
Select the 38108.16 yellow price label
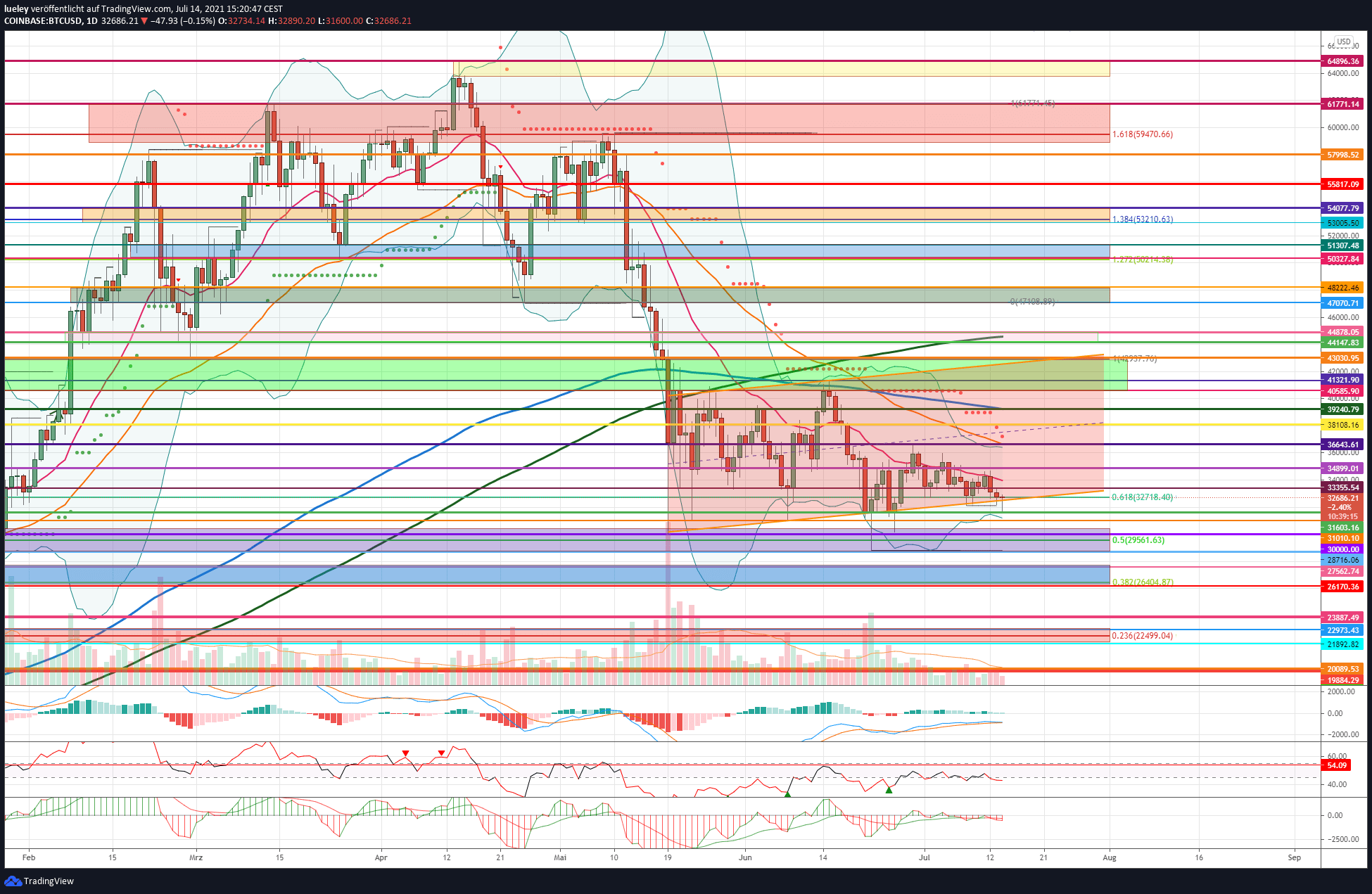coord(1342,425)
